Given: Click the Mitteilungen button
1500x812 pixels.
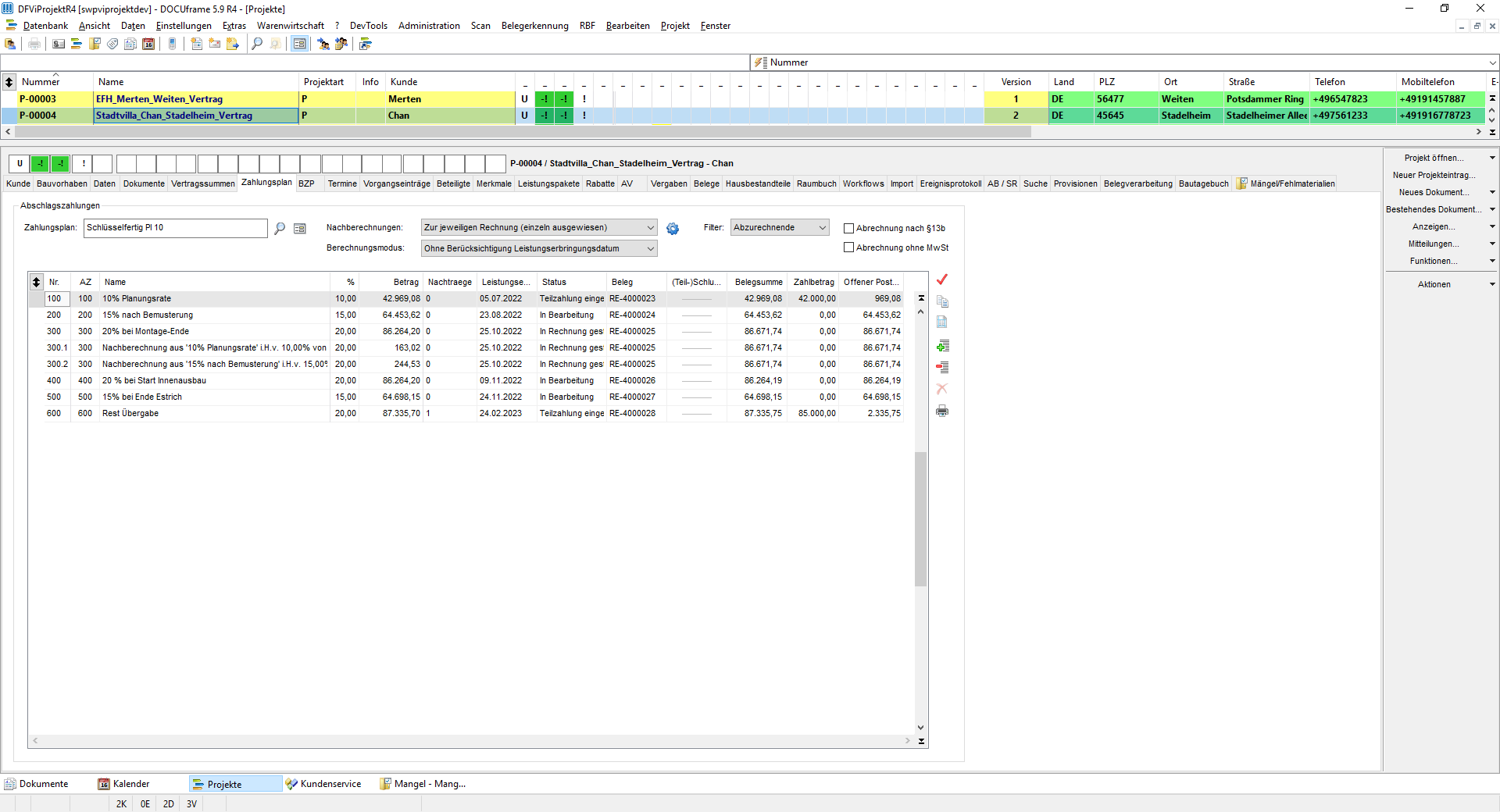Looking at the screenshot, I should 1434,244.
